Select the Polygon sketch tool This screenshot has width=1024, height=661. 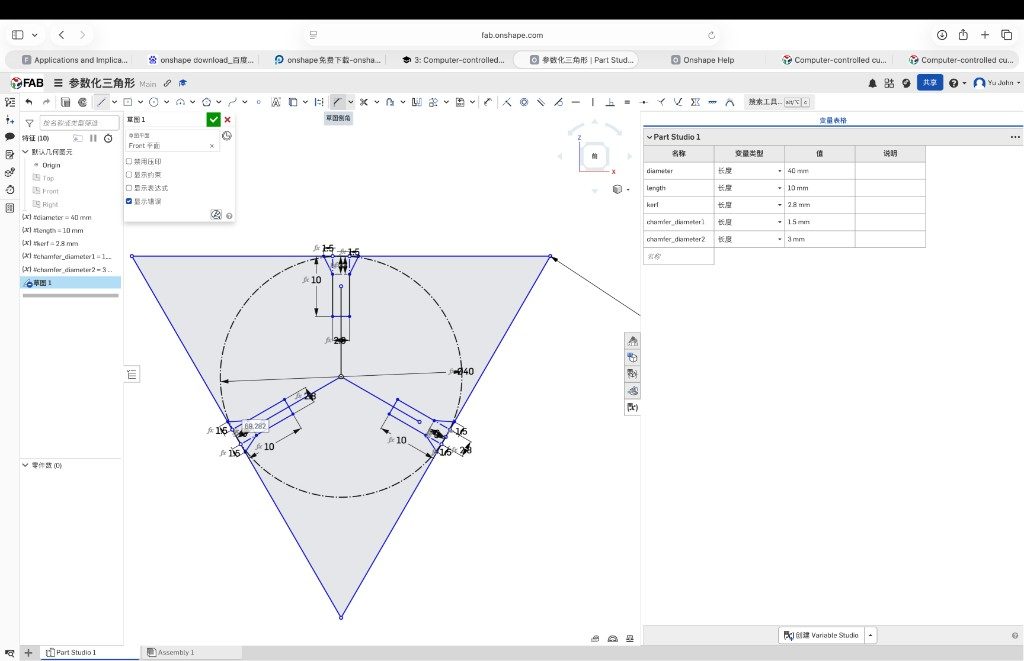point(206,102)
